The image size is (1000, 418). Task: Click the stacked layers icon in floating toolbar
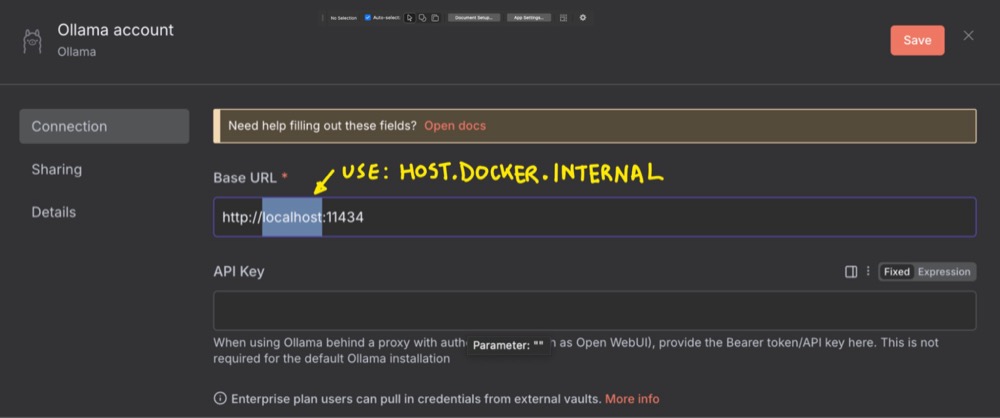coord(435,18)
